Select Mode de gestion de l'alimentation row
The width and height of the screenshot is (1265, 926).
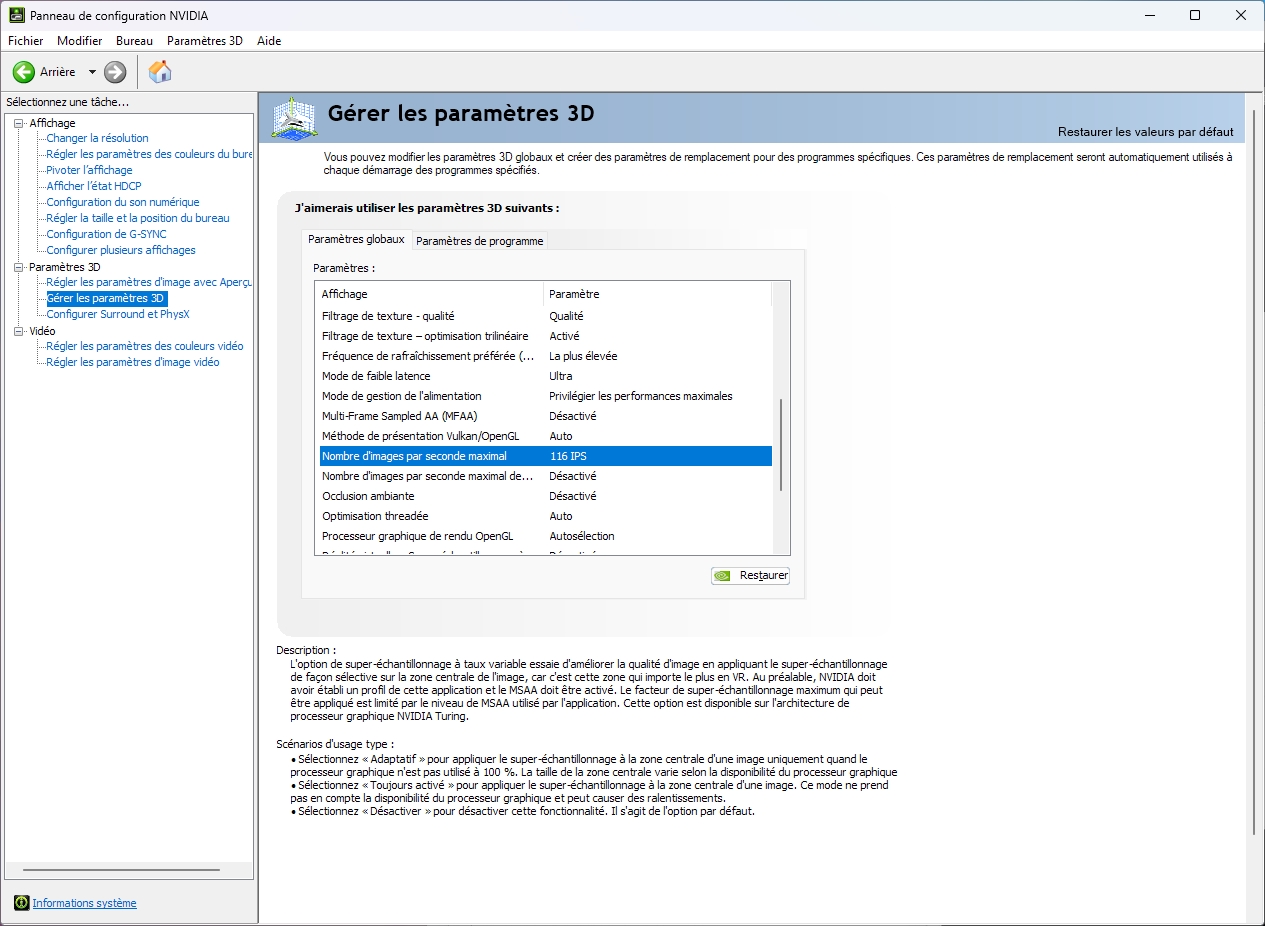pos(545,396)
